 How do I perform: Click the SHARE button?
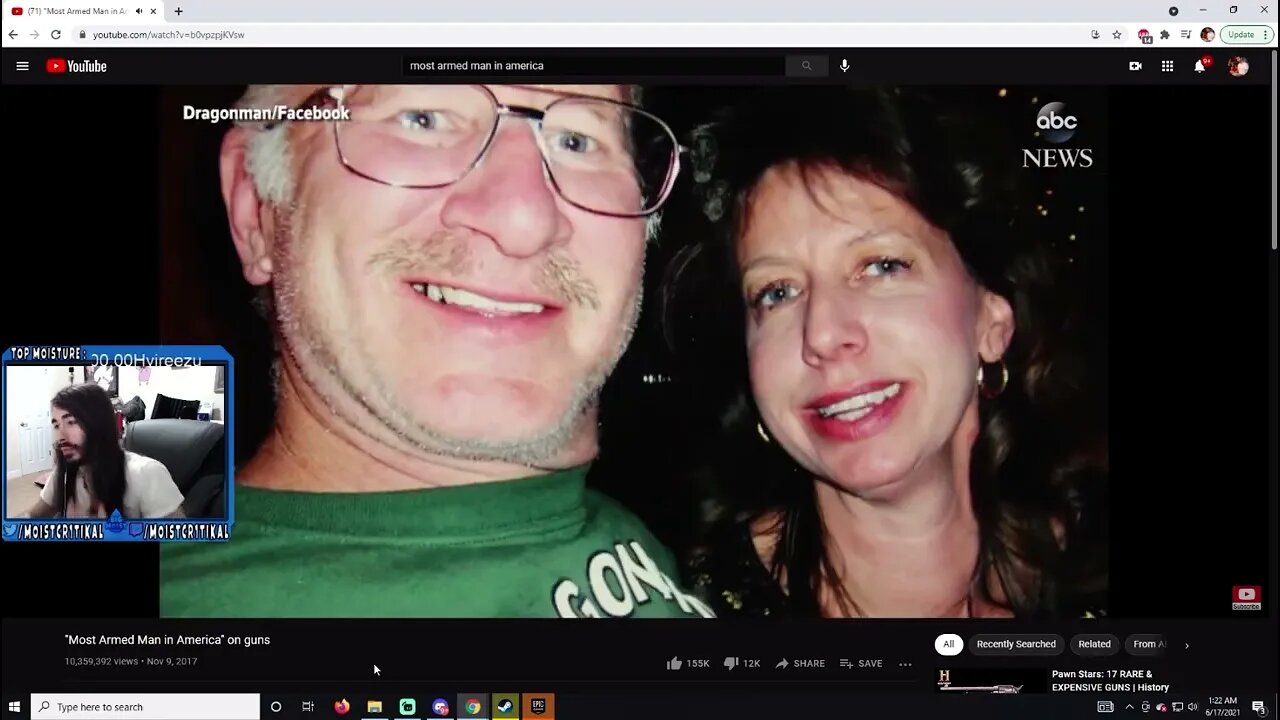click(x=800, y=663)
